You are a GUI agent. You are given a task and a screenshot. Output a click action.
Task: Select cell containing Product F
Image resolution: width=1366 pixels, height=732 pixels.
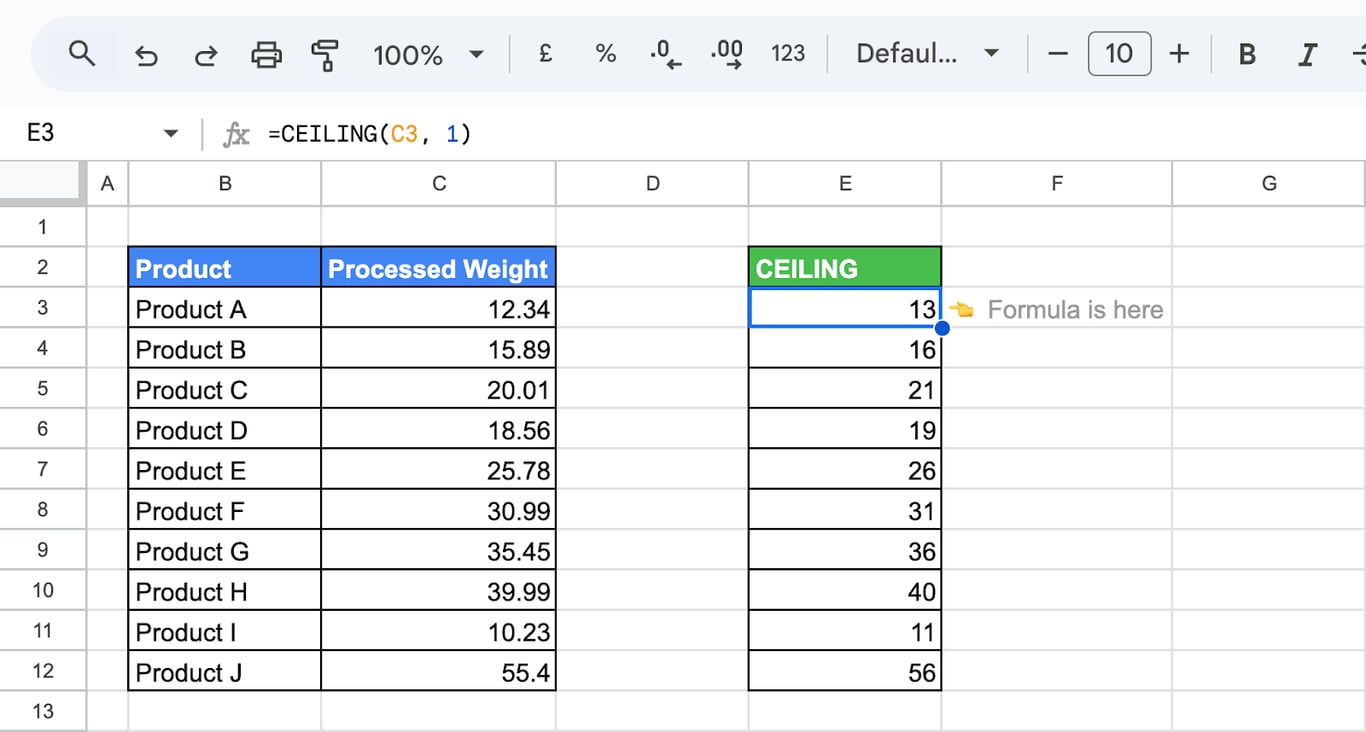(225, 509)
